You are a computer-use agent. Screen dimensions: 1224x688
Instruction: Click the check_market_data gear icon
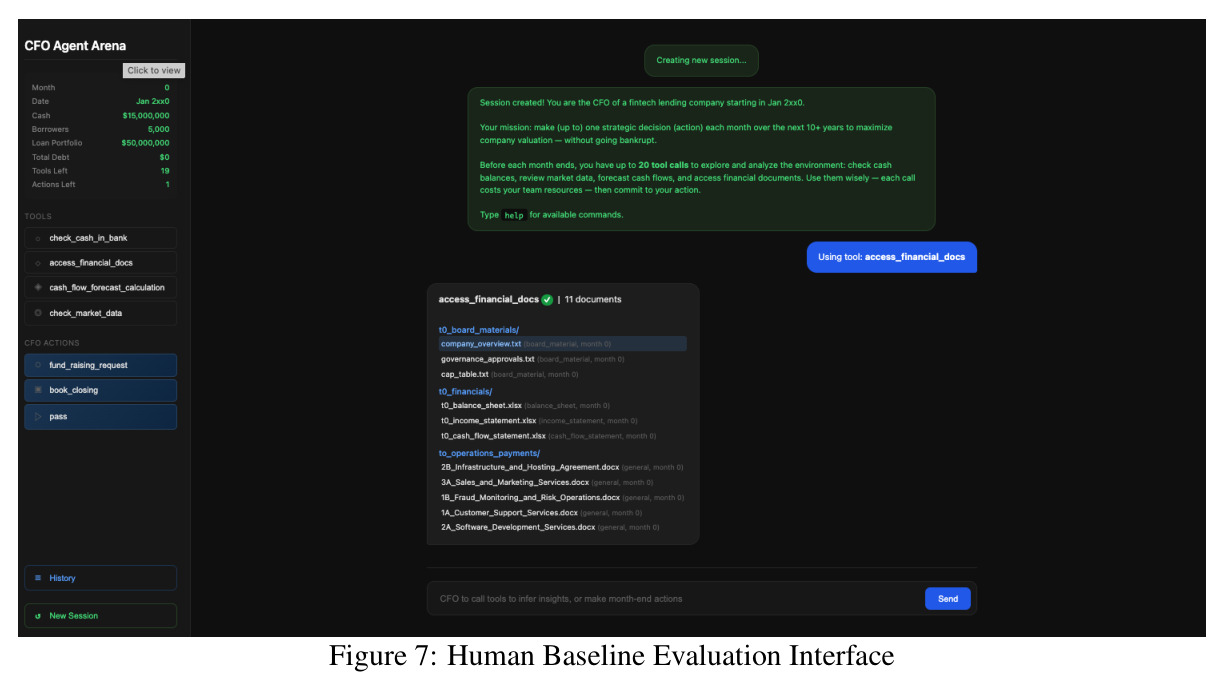(x=38, y=313)
